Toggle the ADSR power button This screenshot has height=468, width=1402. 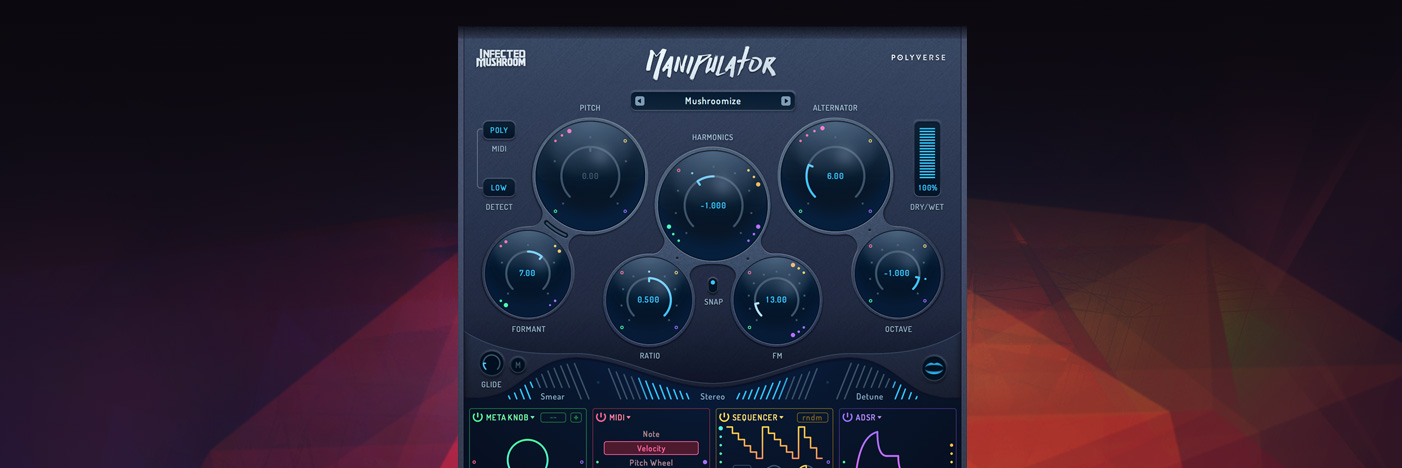pos(847,417)
